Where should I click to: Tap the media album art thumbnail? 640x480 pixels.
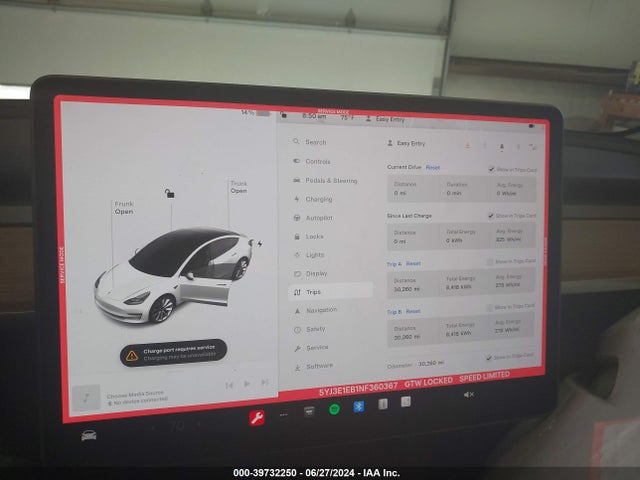[x=86, y=398]
